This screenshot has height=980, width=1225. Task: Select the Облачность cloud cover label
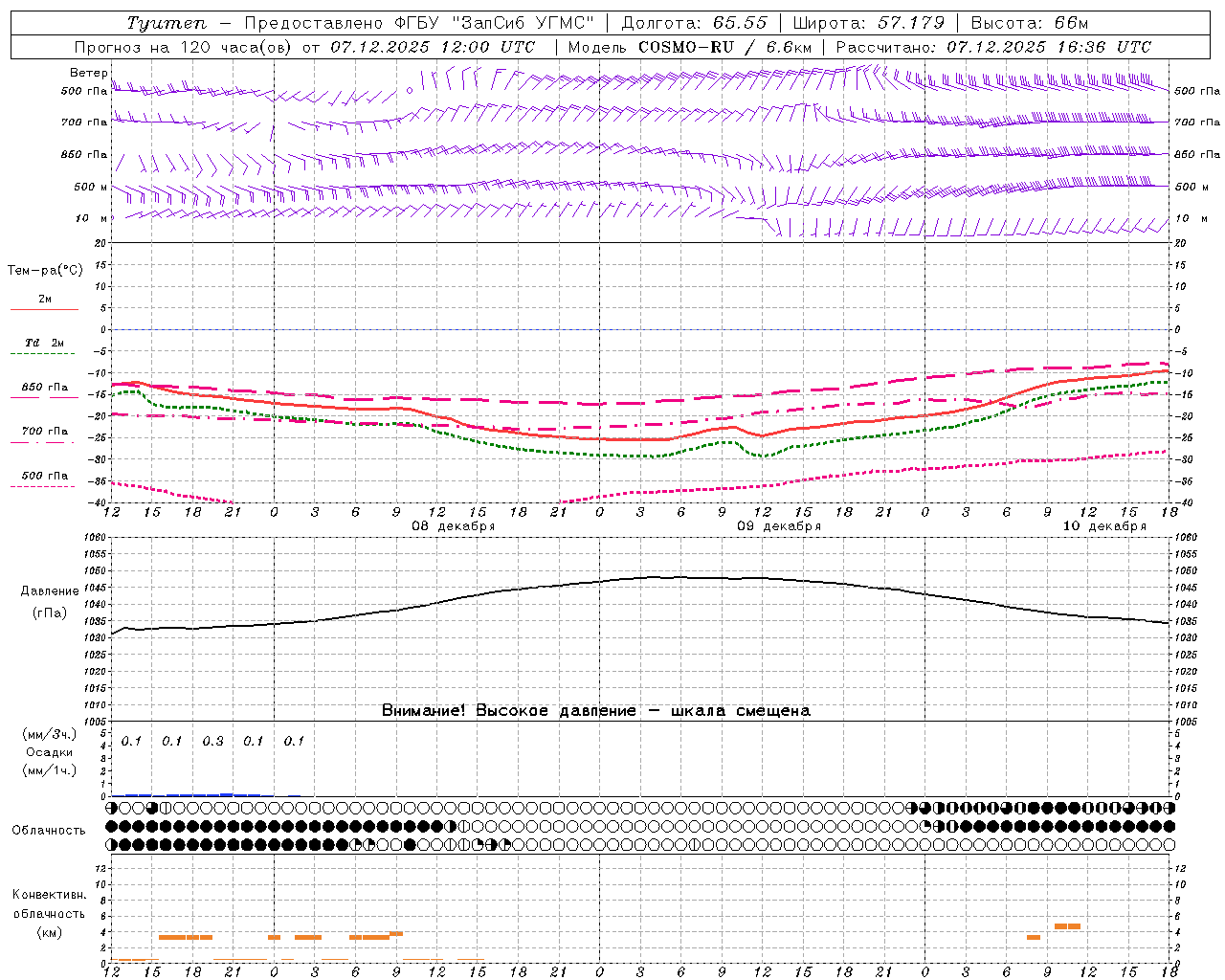click(49, 831)
